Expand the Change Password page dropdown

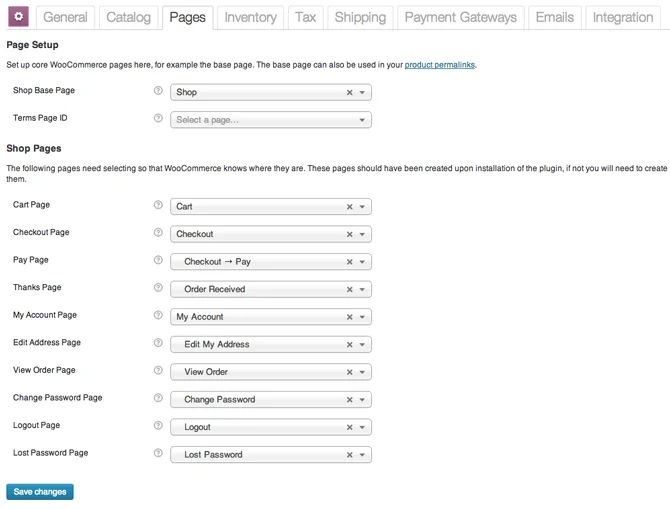point(362,400)
